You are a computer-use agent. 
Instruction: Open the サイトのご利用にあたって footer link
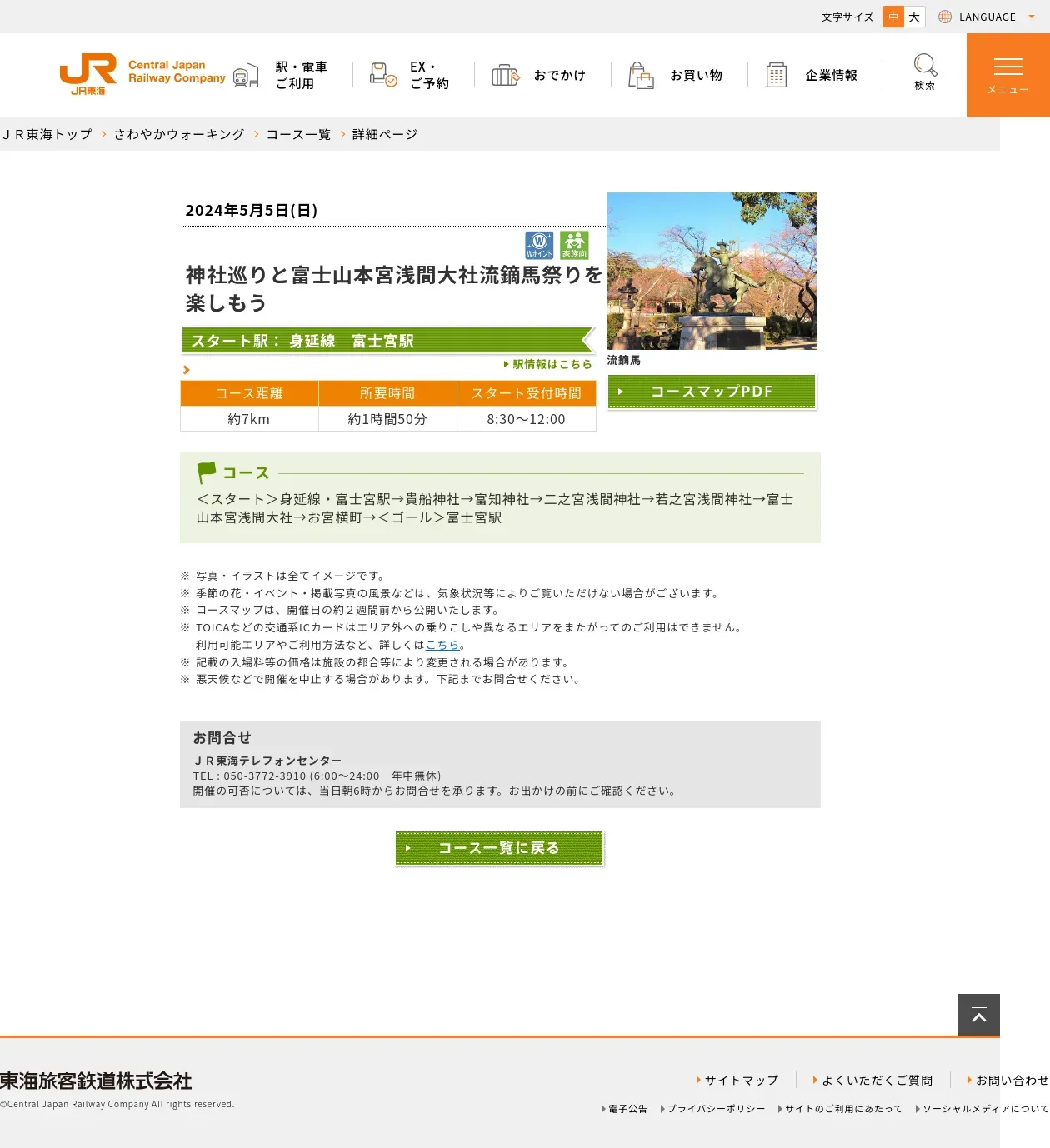840,1109
